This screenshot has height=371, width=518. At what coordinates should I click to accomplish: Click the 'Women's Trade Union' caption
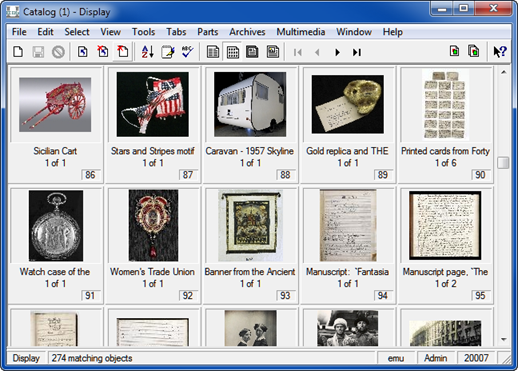pyautogui.click(x=152, y=272)
